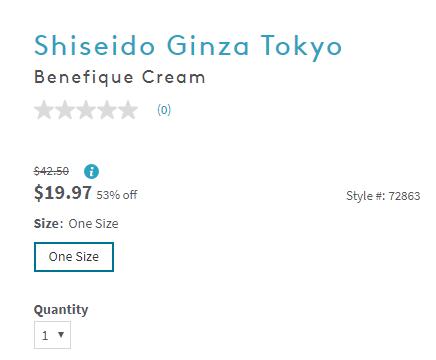Choose the One Size option button
Screen dimensions: 436x360
74,257
